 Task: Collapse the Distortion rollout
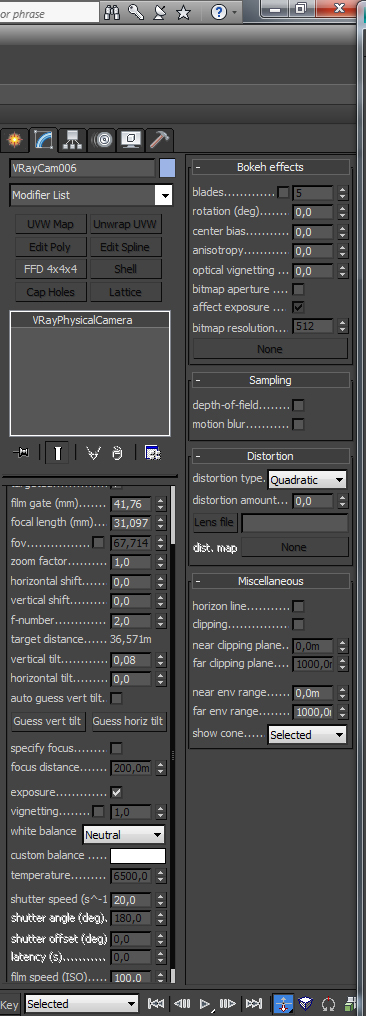point(270,456)
